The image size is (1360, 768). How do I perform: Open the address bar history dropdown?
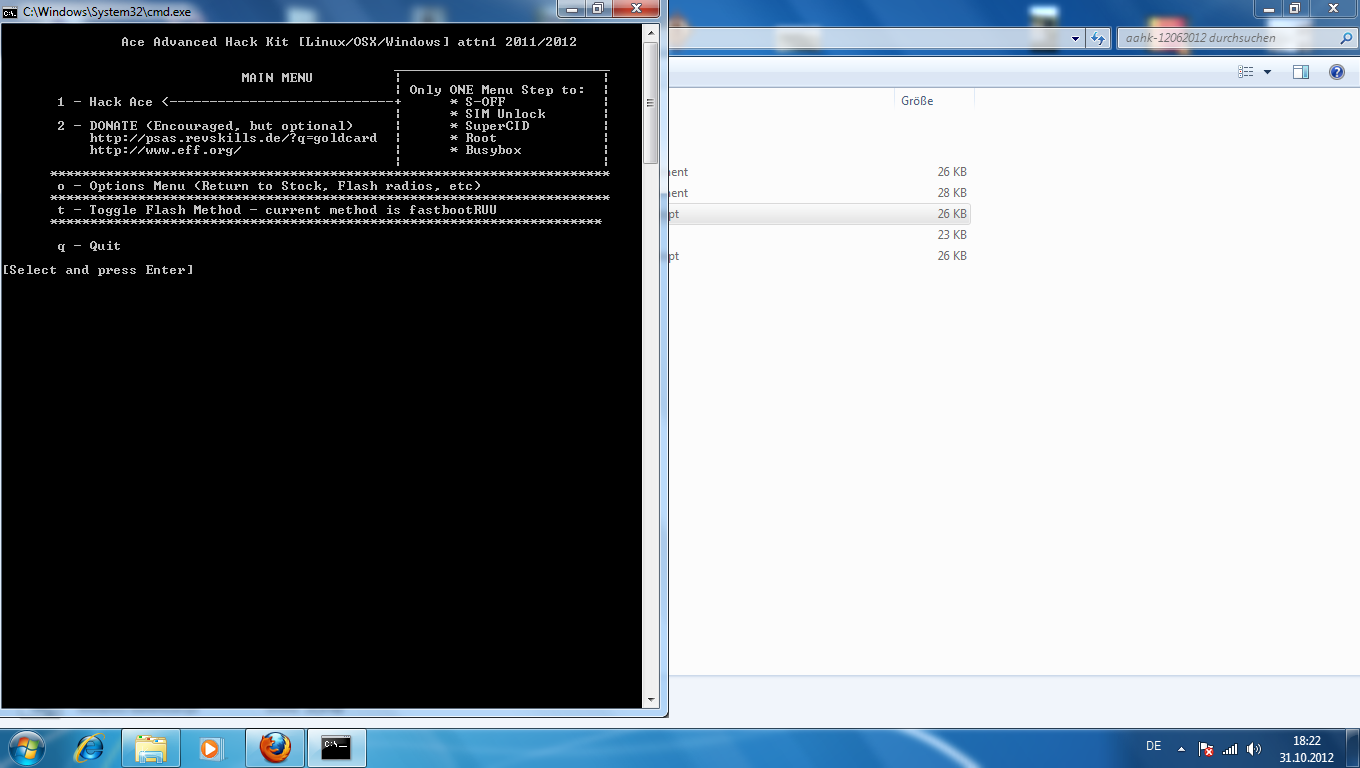click(1076, 38)
